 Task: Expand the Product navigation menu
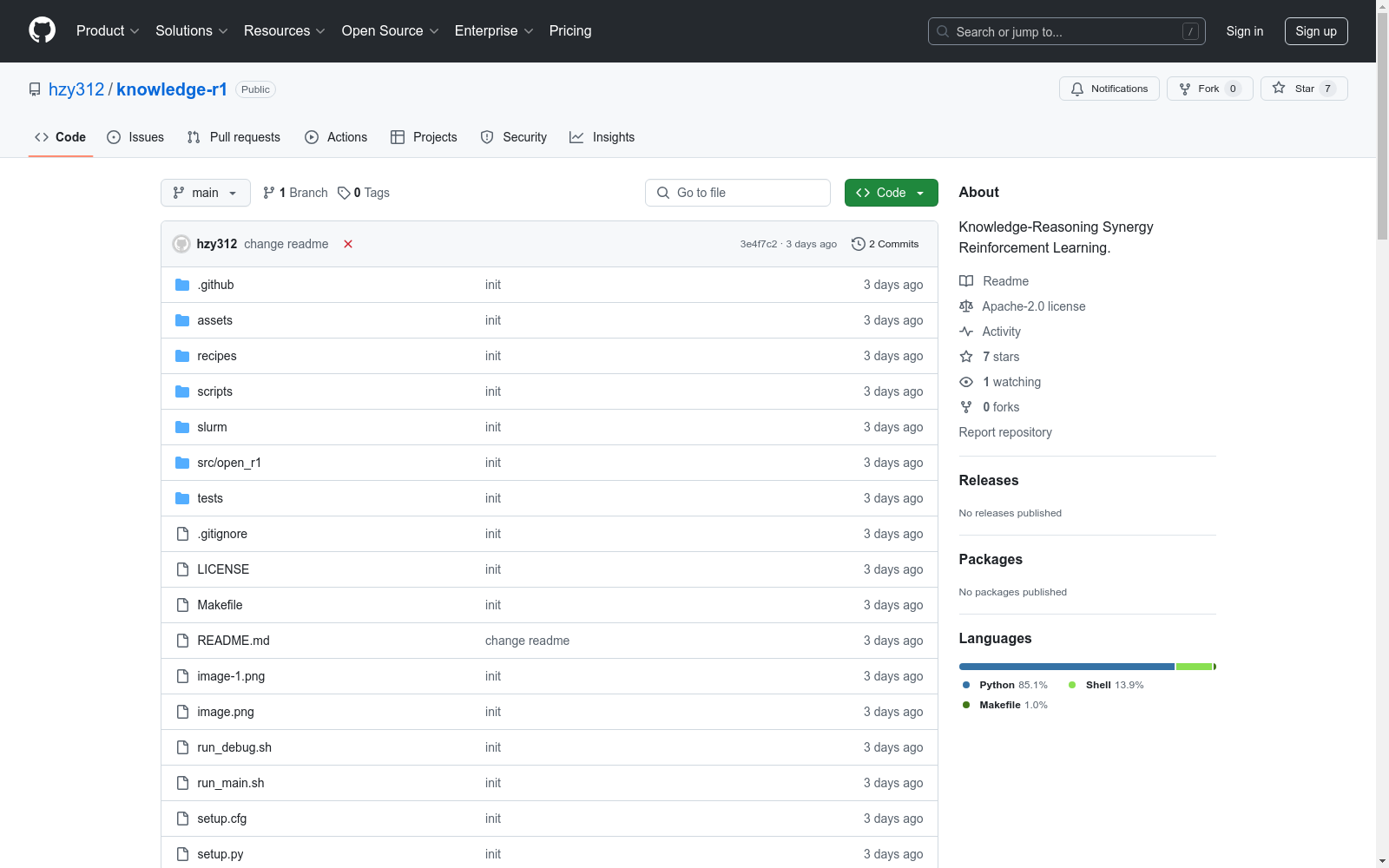(x=108, y=30)
